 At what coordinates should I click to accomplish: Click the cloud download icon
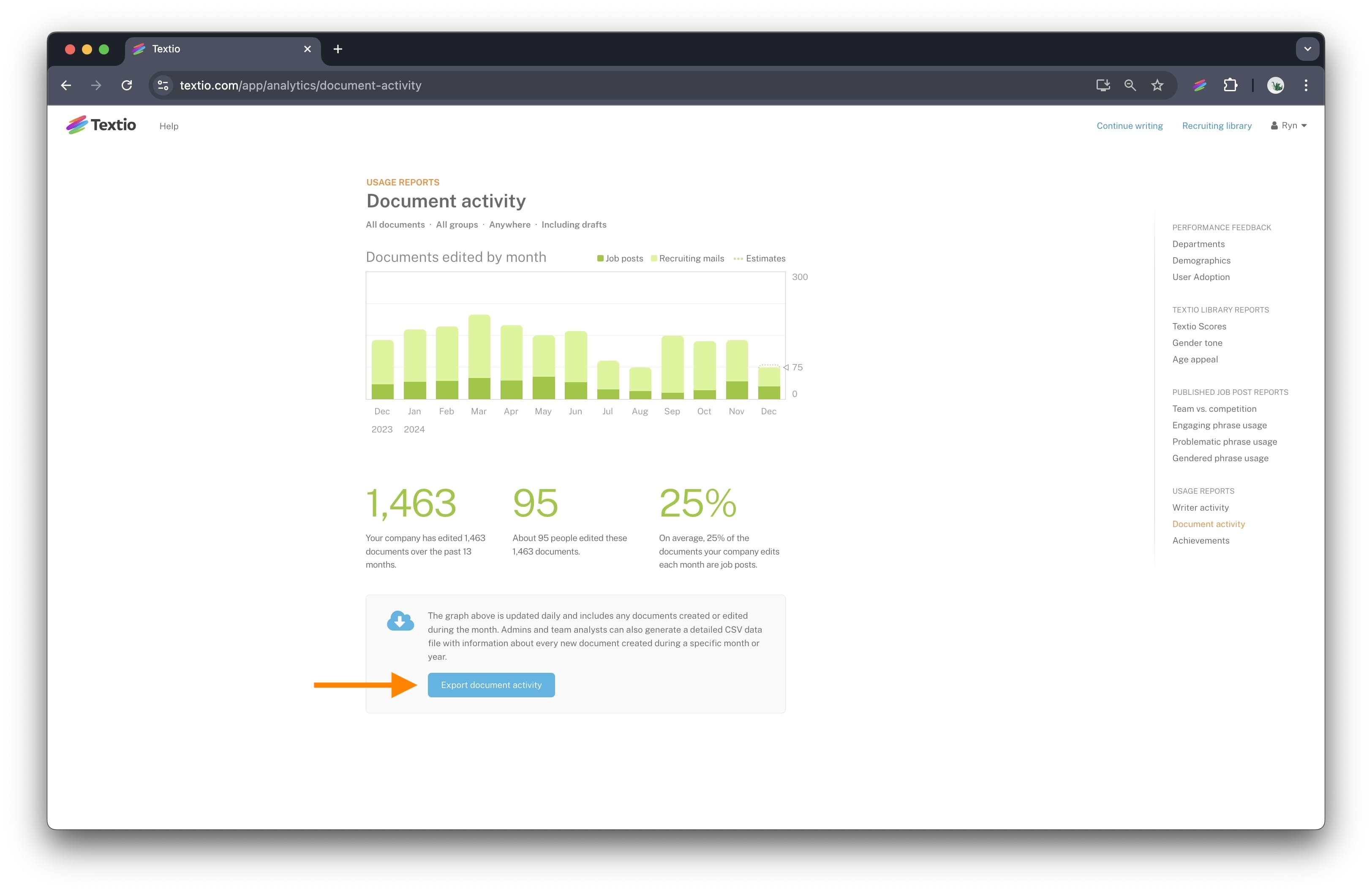coord(400,620)
